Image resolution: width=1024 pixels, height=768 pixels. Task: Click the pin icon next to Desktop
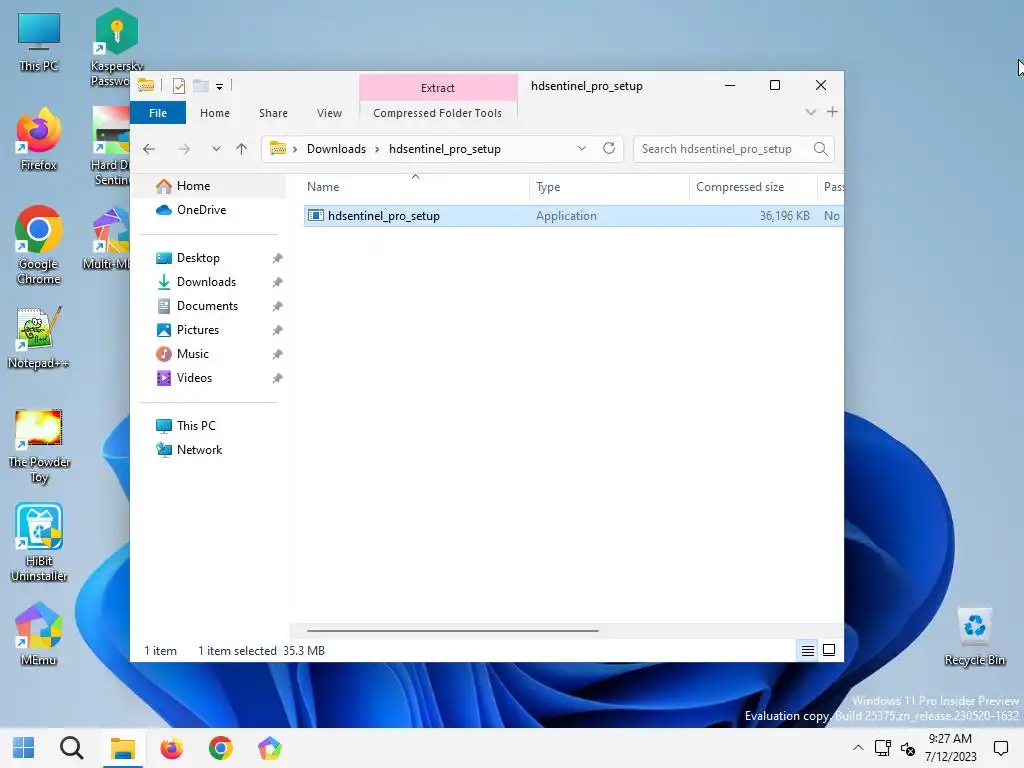(278, 258)
